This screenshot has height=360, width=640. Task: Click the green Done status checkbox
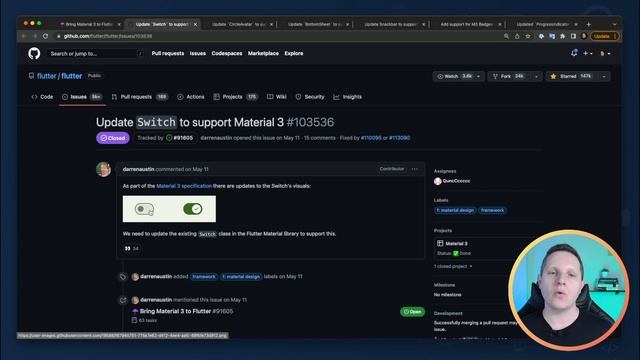coord(456,253)
